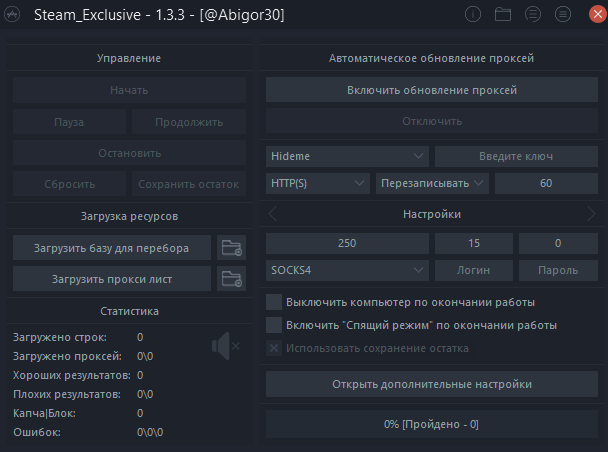Click the Капча|Блок statistic label
This screenshot has width=608, height=452.
[x=44, y=413]
